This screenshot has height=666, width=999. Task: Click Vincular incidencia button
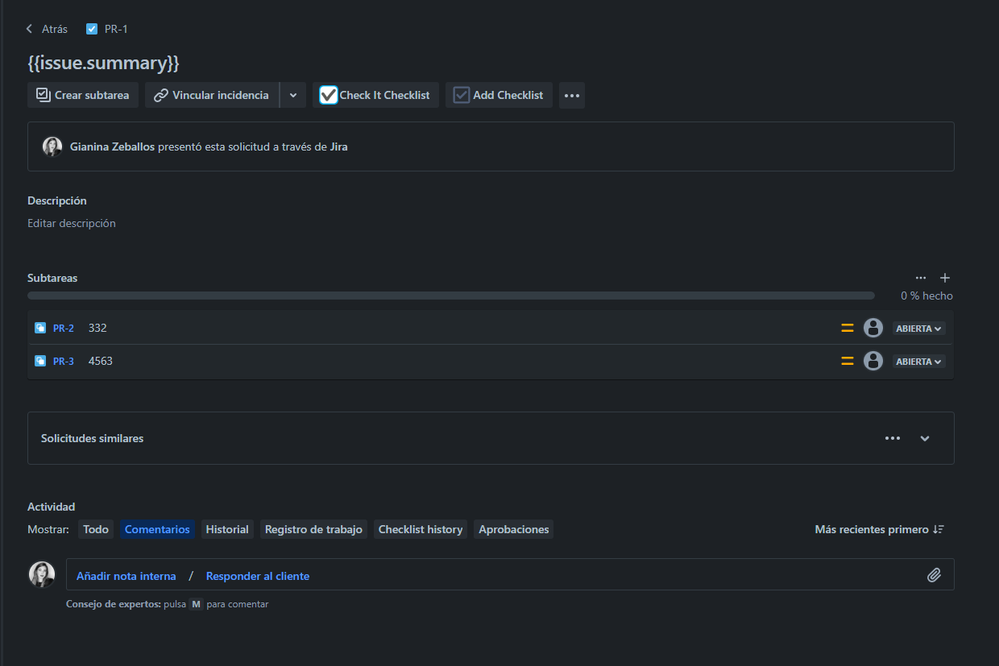tap(212, 95)
